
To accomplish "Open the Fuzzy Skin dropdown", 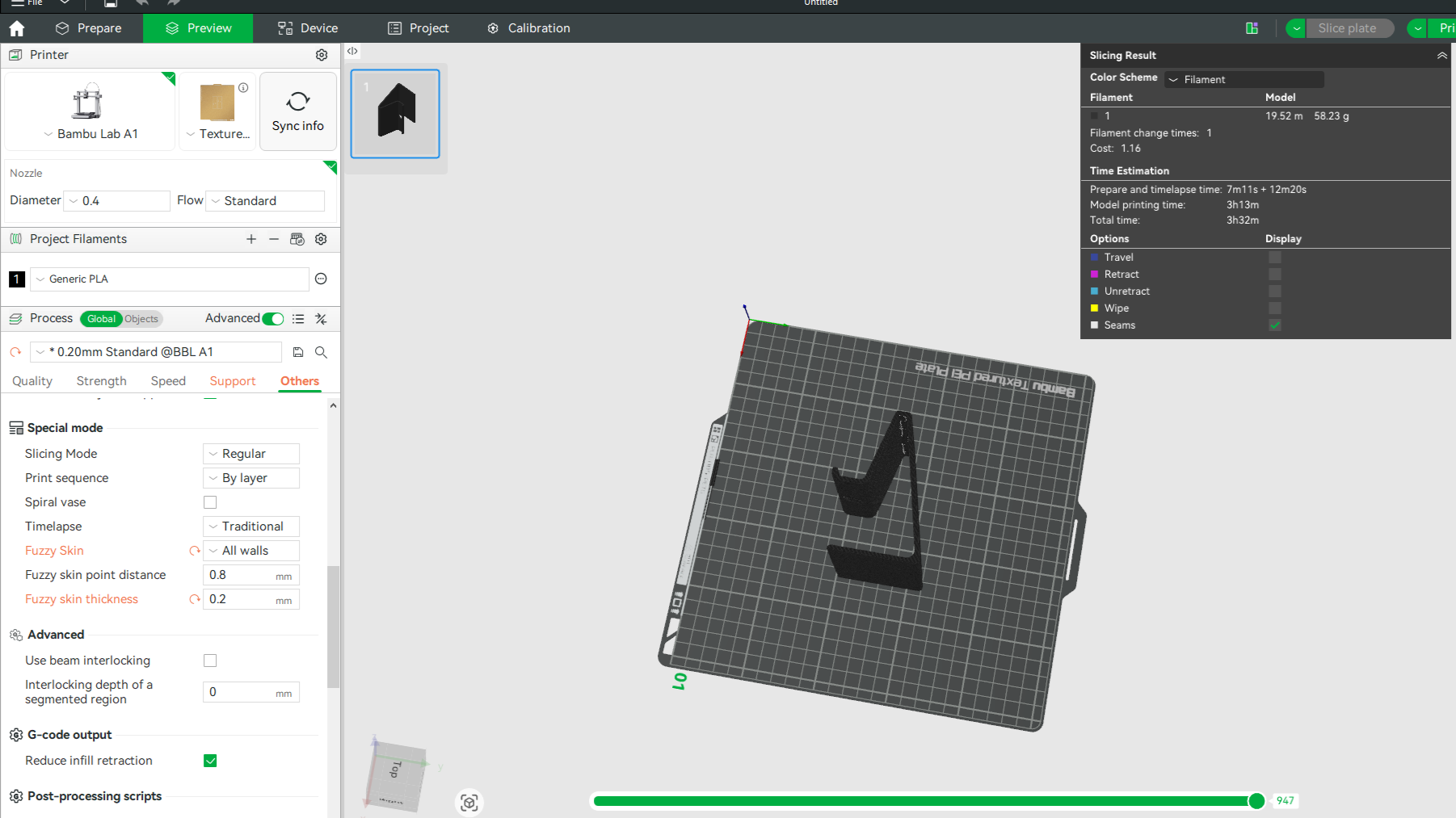I will [x=251, y=551].
